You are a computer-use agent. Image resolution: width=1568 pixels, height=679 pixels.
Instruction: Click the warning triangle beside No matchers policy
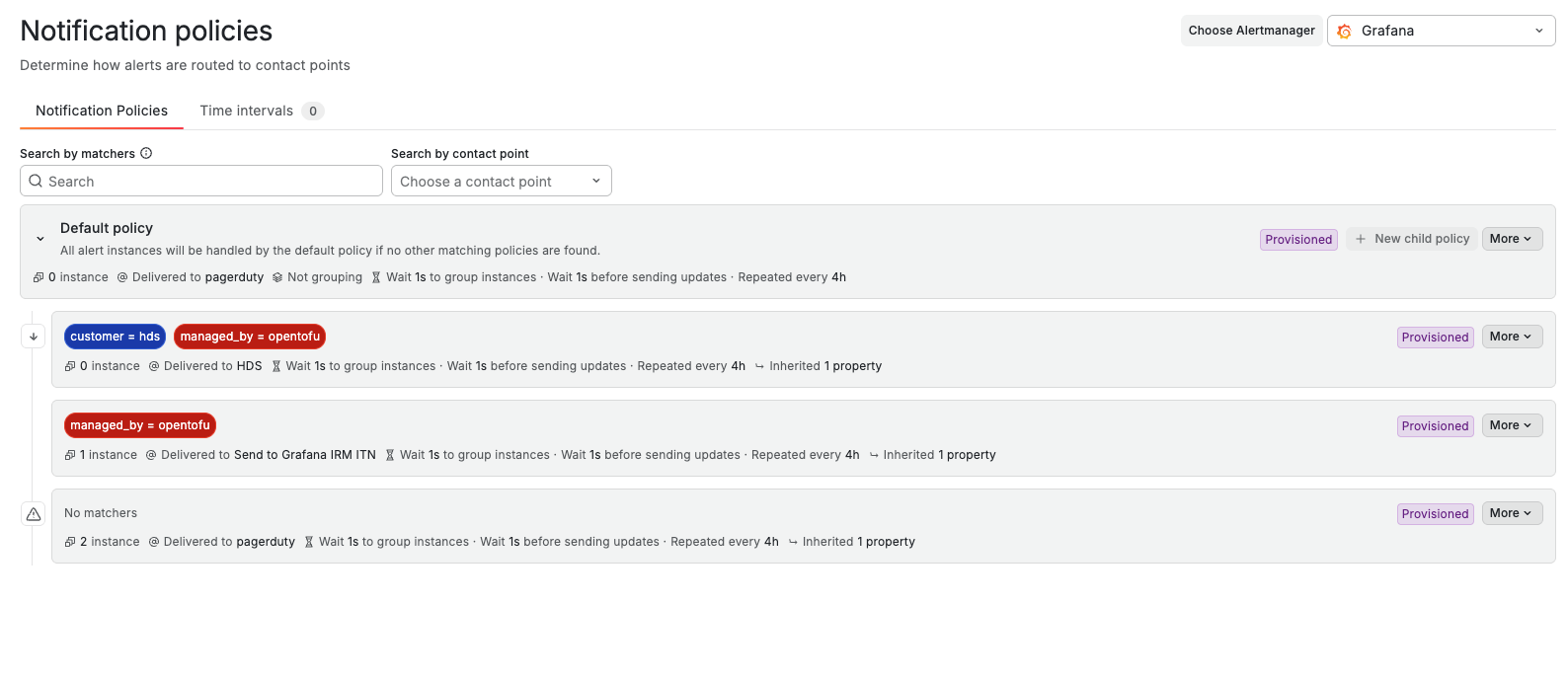click(x=34, y=513)
